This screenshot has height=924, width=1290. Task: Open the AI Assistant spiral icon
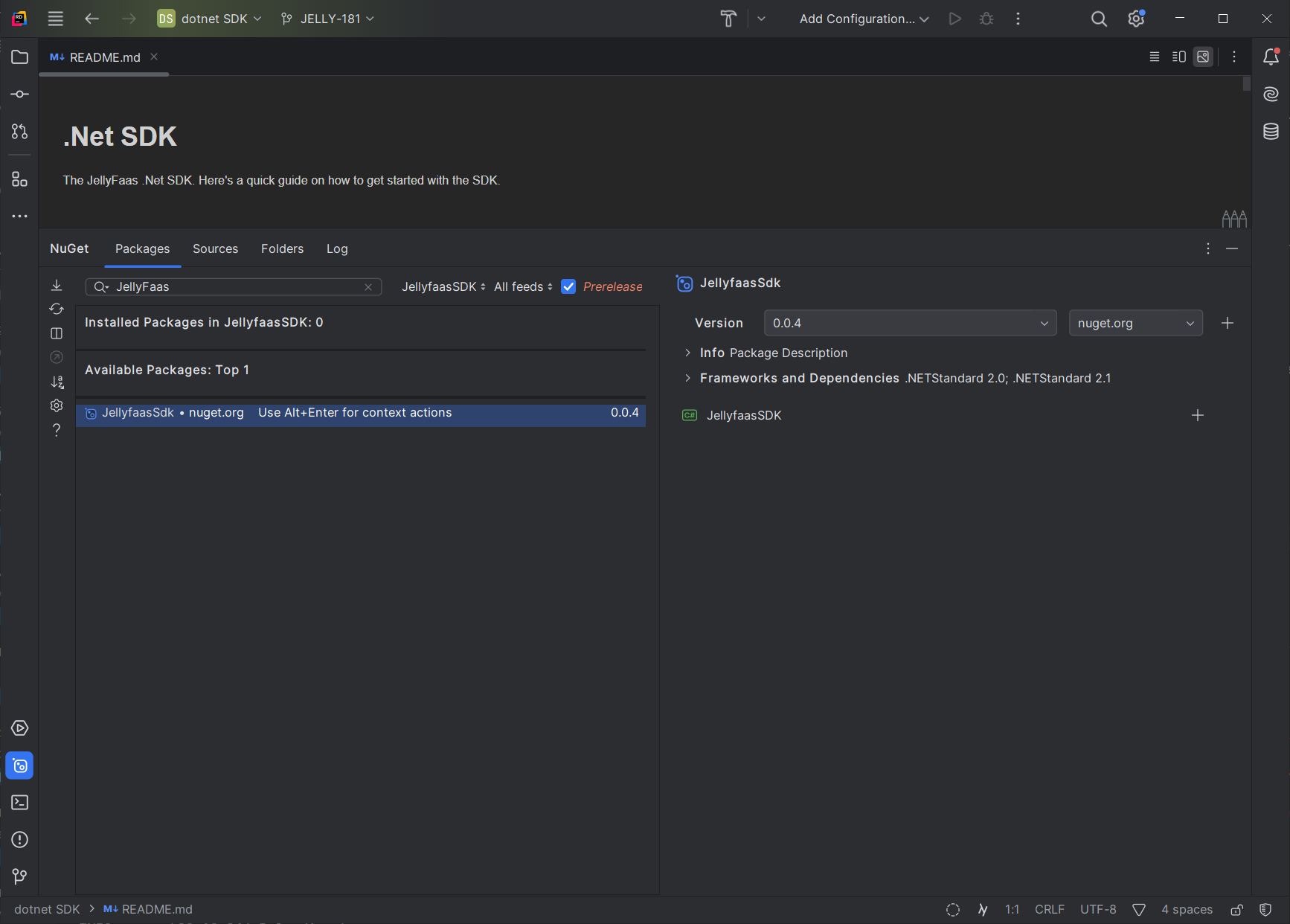(1271, 94)
